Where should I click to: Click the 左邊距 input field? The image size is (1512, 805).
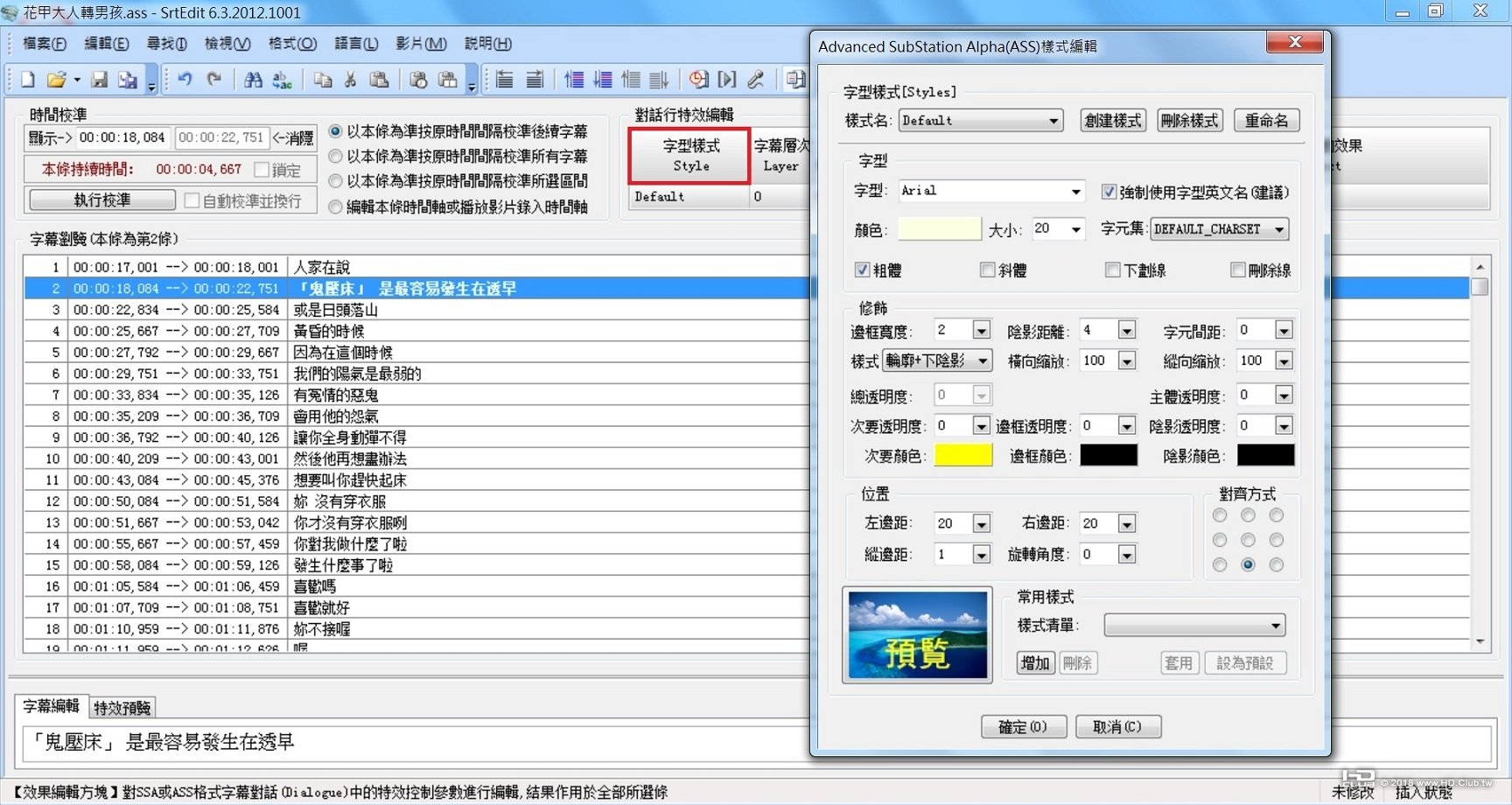(x=953, y=523)
